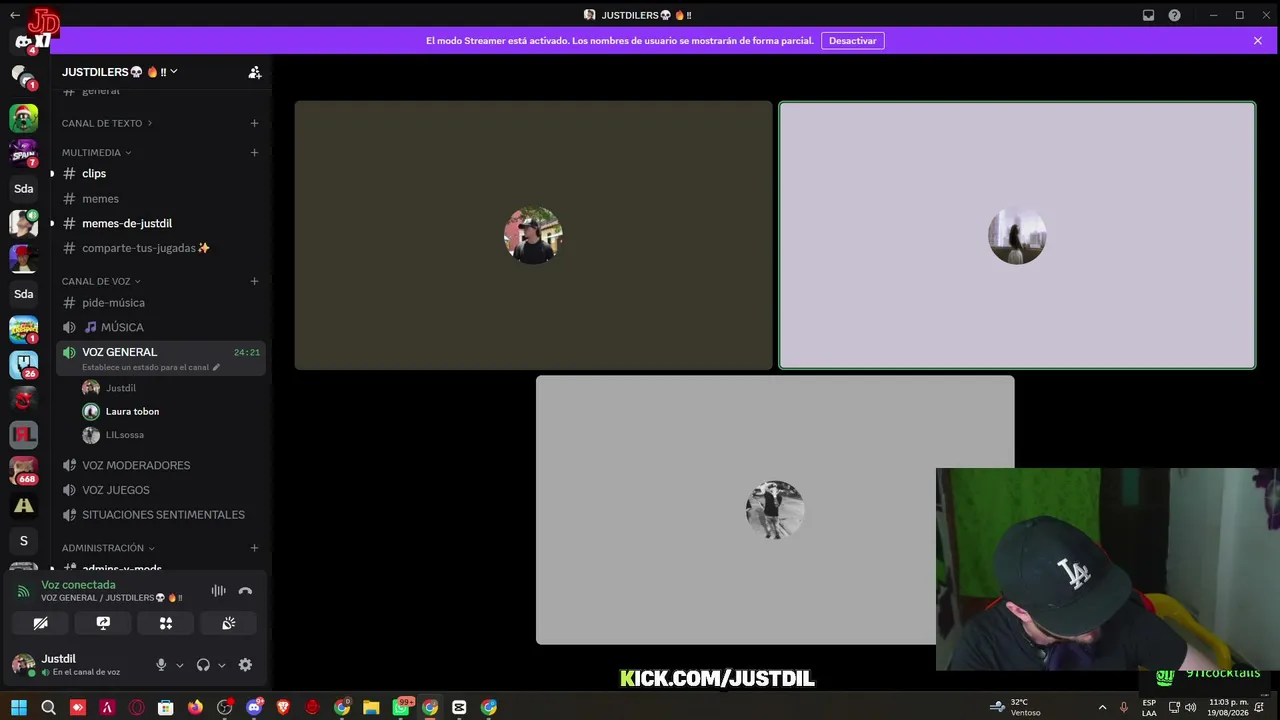Open the Windows Start menu
This screenshot has width=1280, height=720.
(19, 707)
